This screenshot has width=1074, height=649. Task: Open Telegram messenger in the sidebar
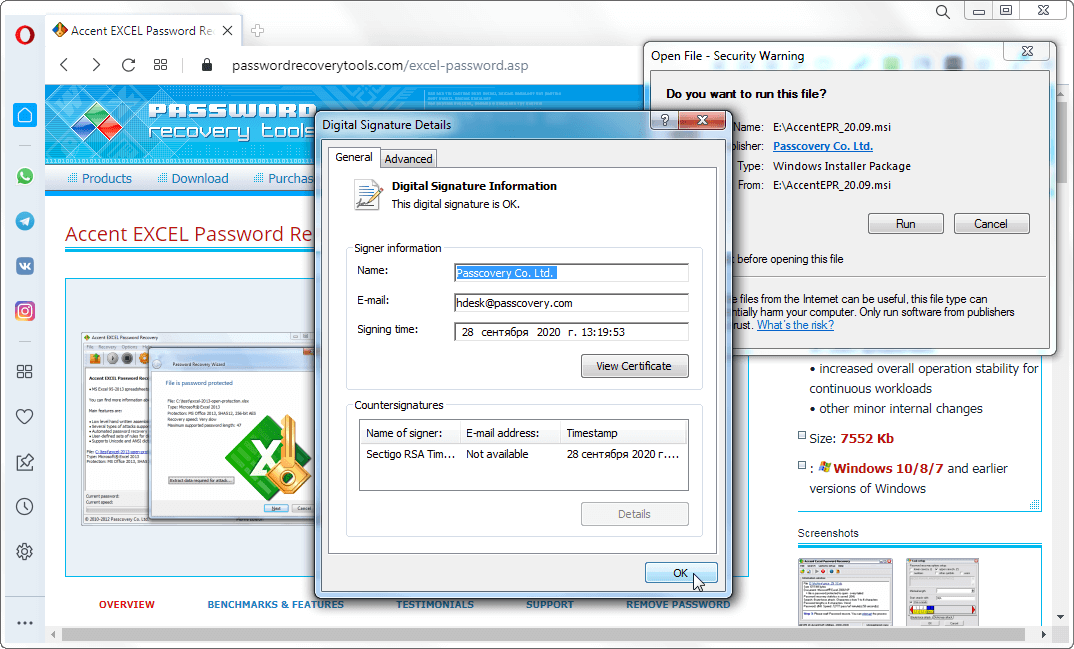(25, 221)
